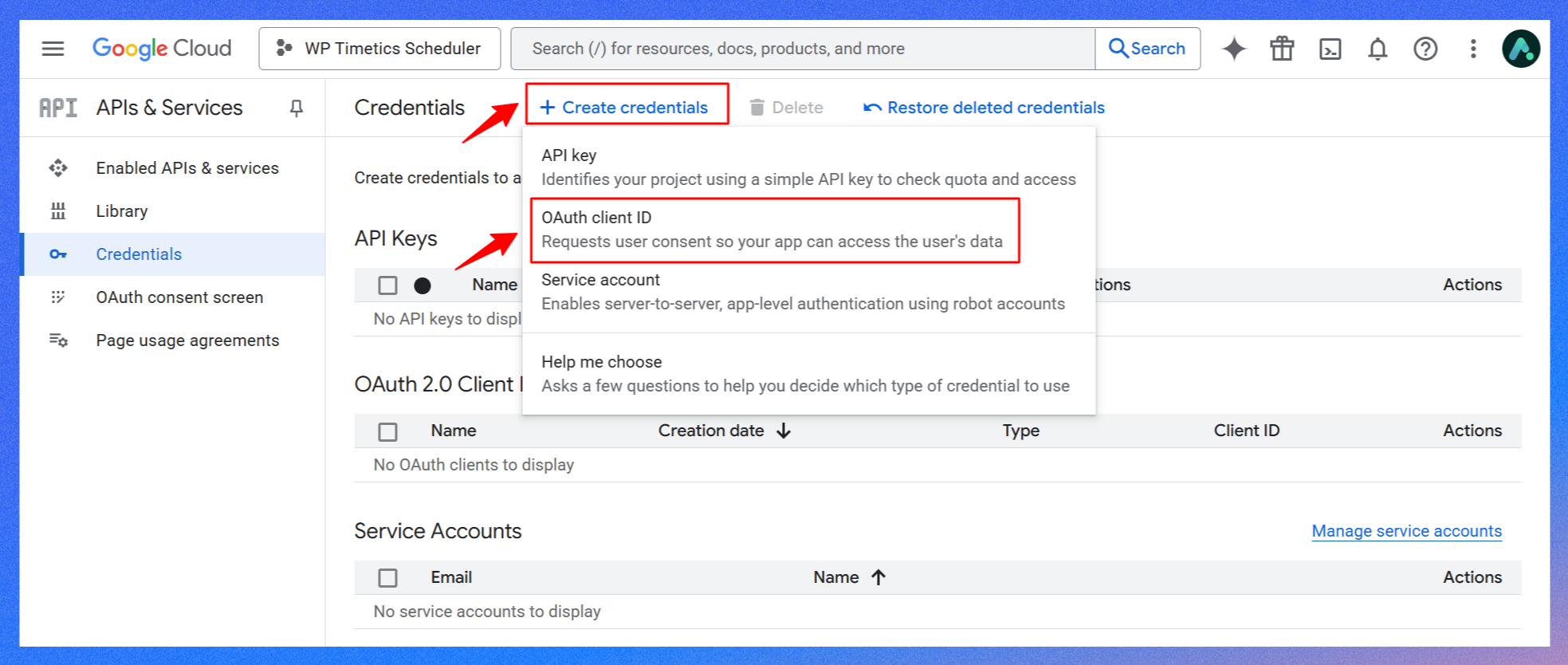The width and height of the screenshot is (1568, 665).
Task: Sort OAuth clients by Creation date
Action: (x=724, y=431)
